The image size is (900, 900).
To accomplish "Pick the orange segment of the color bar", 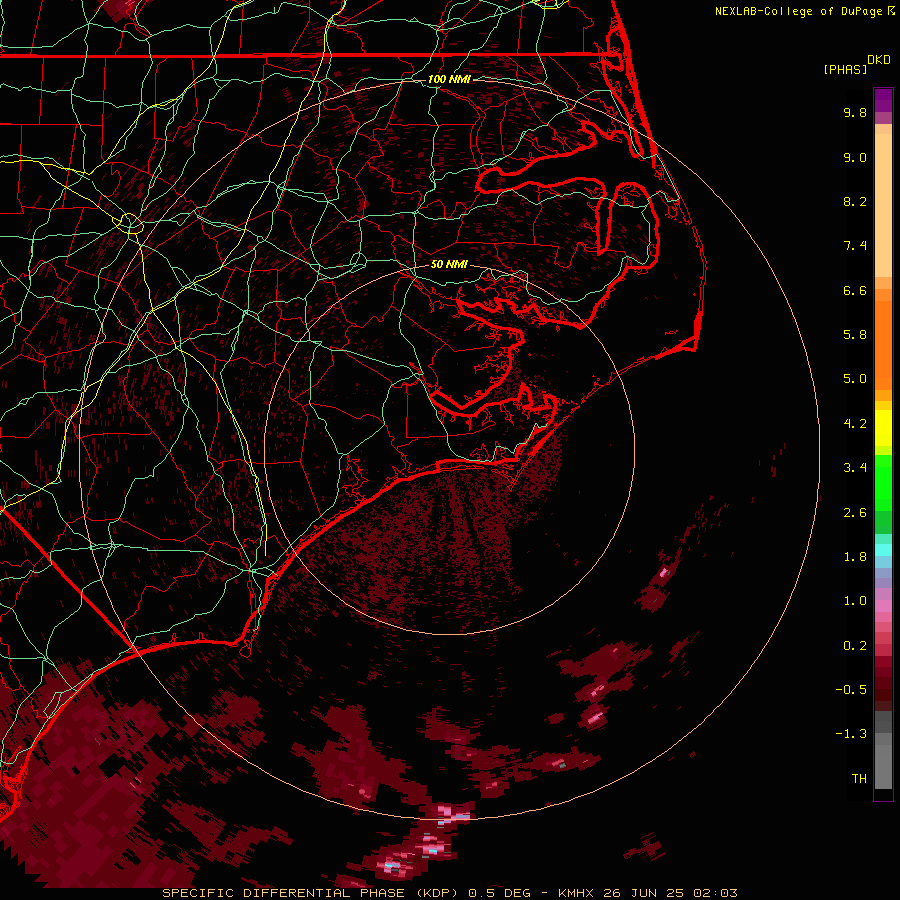I will click(883, 346).
